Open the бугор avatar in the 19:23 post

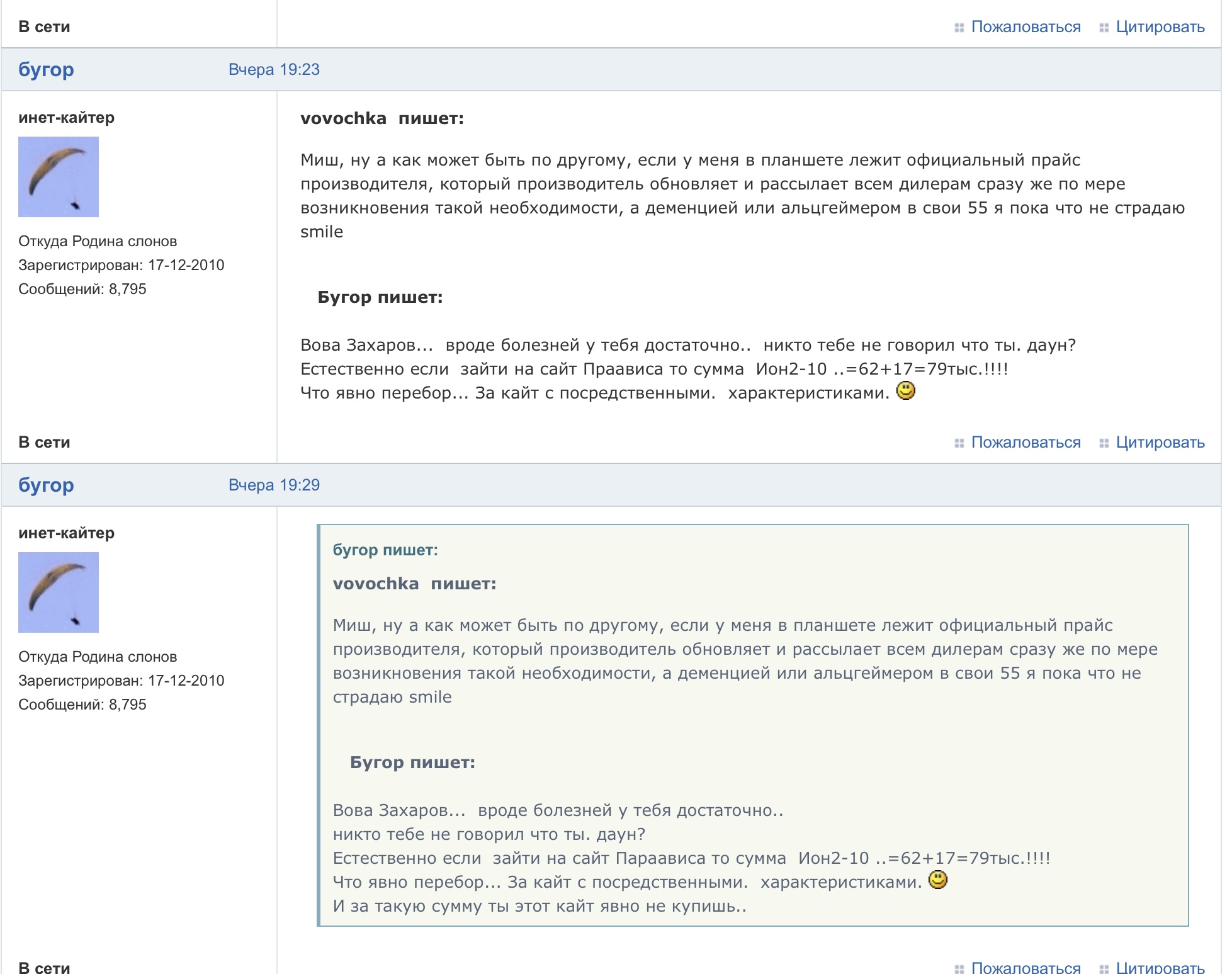[x=59, y=177]
